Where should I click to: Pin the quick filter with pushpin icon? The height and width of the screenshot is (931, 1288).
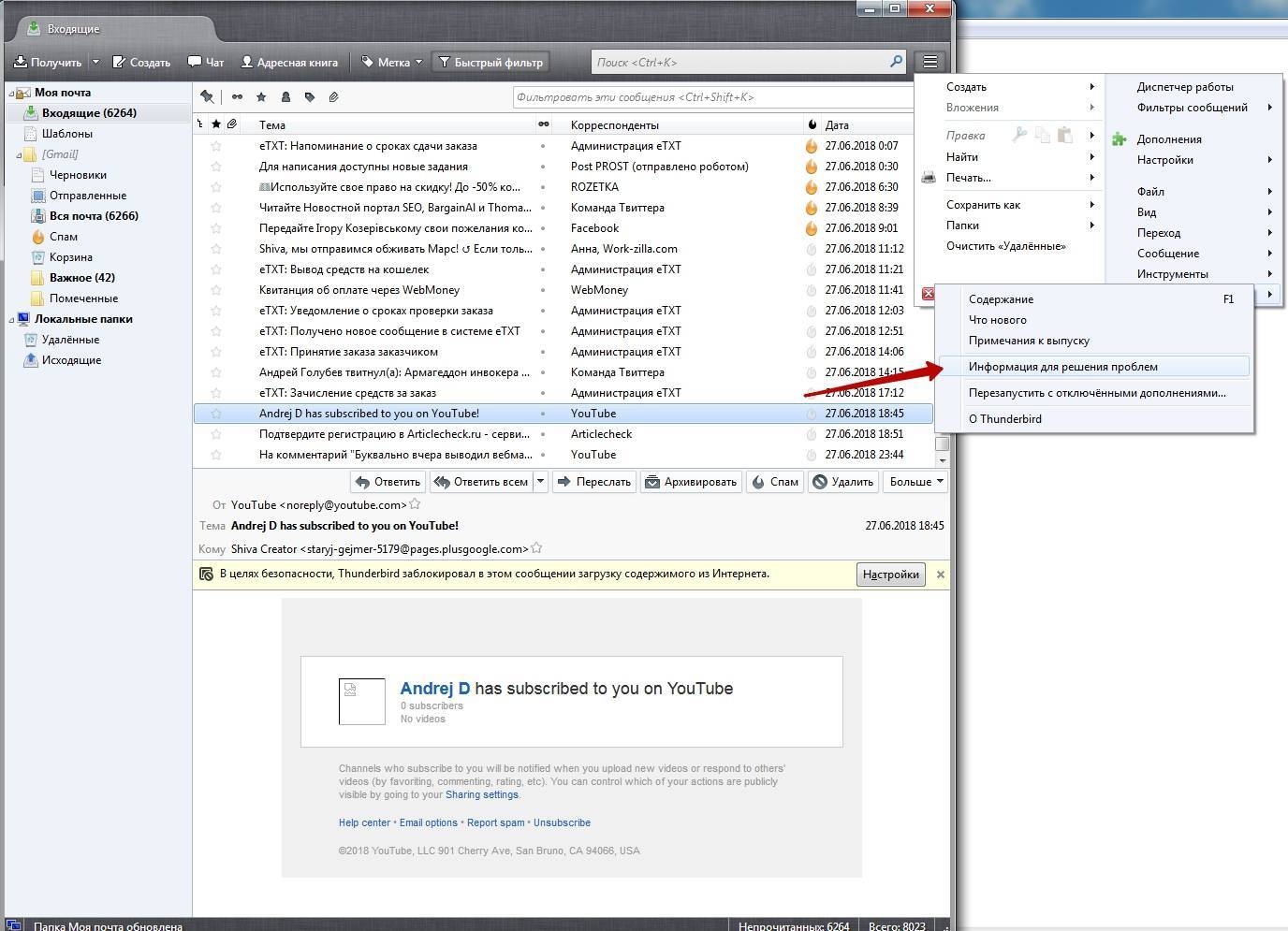[207, 96]
